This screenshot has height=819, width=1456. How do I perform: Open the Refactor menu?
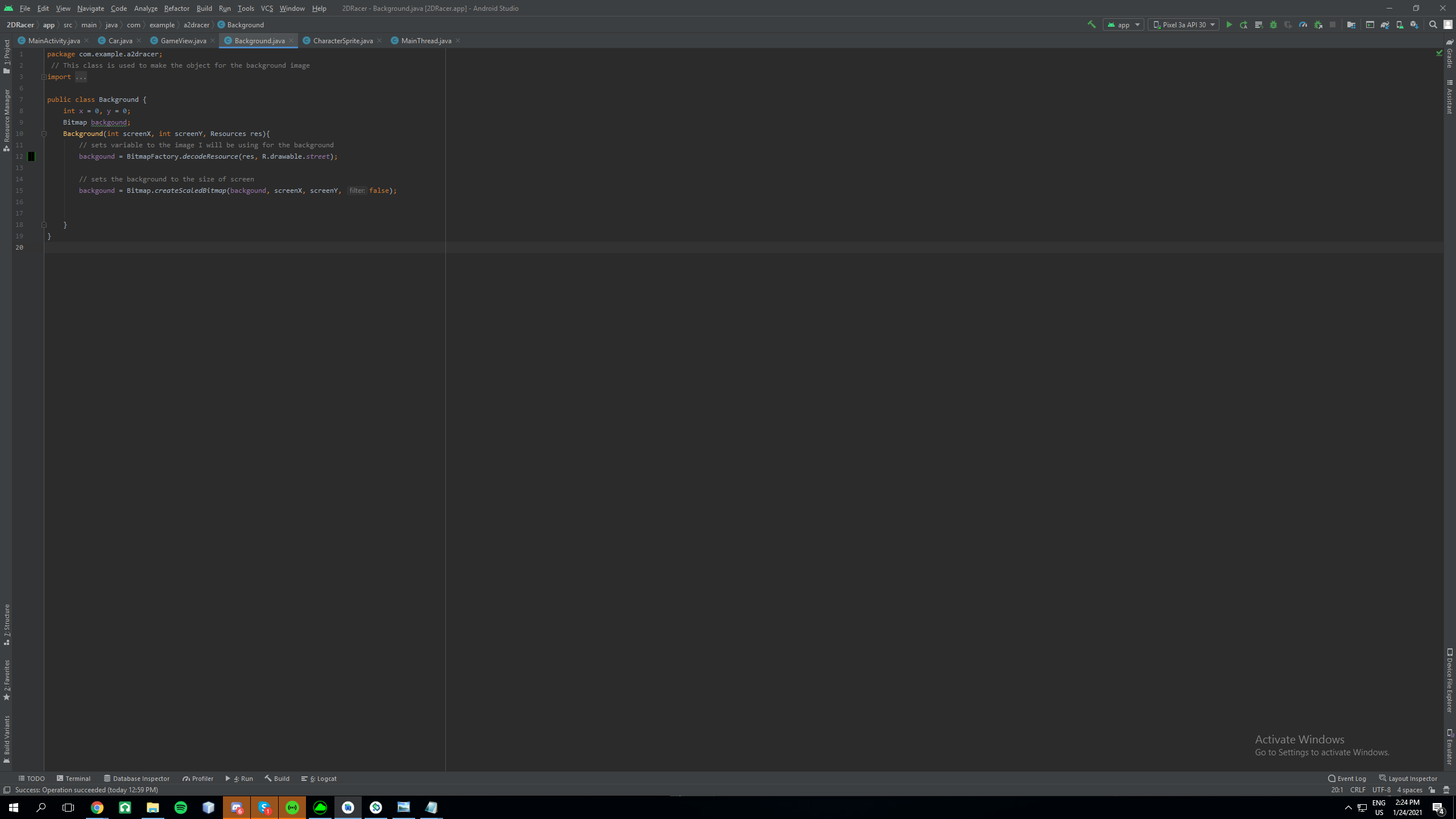coord(176,8)
